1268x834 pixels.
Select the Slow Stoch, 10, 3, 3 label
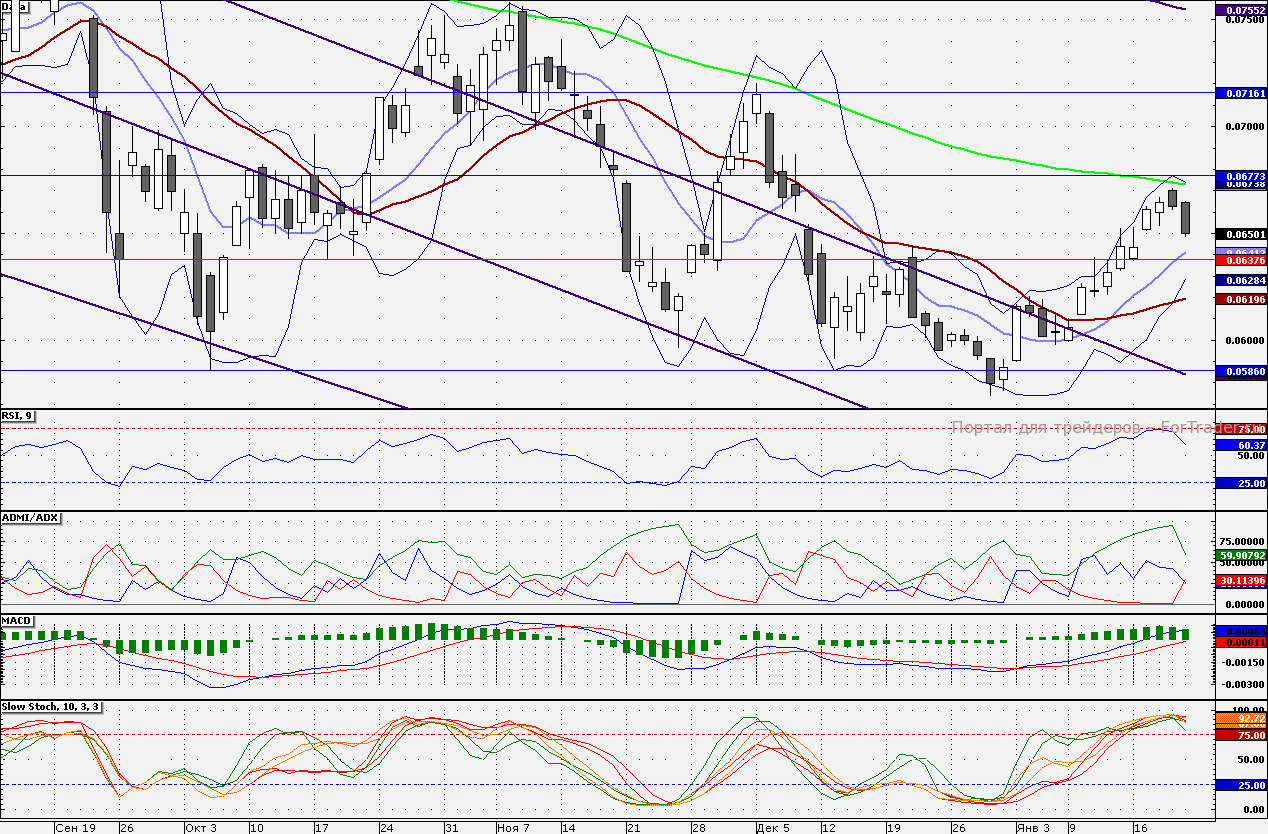[52, 707]
